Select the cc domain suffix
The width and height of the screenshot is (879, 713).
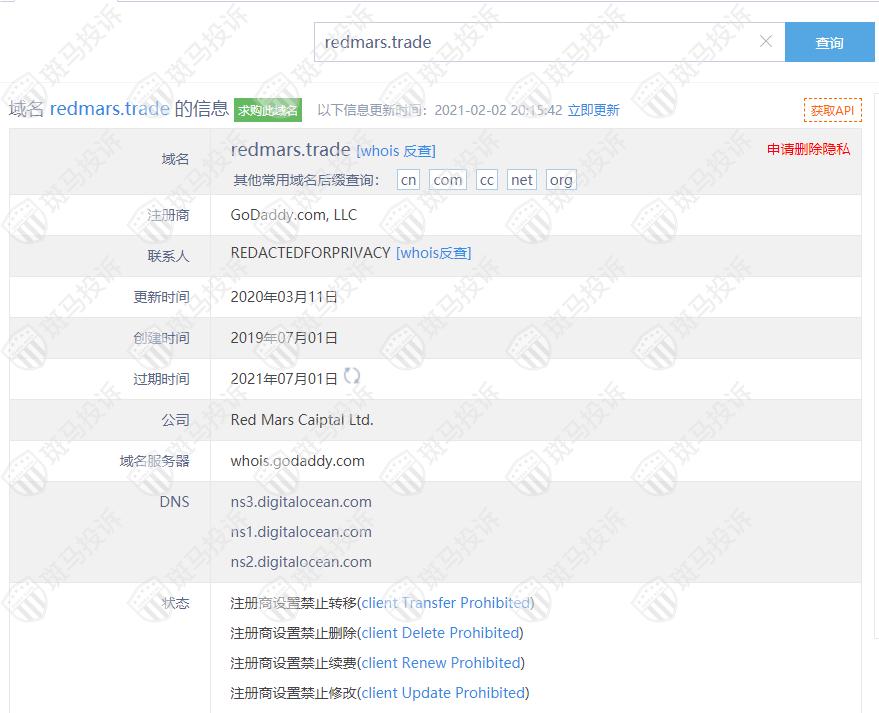tap(486, 180)
